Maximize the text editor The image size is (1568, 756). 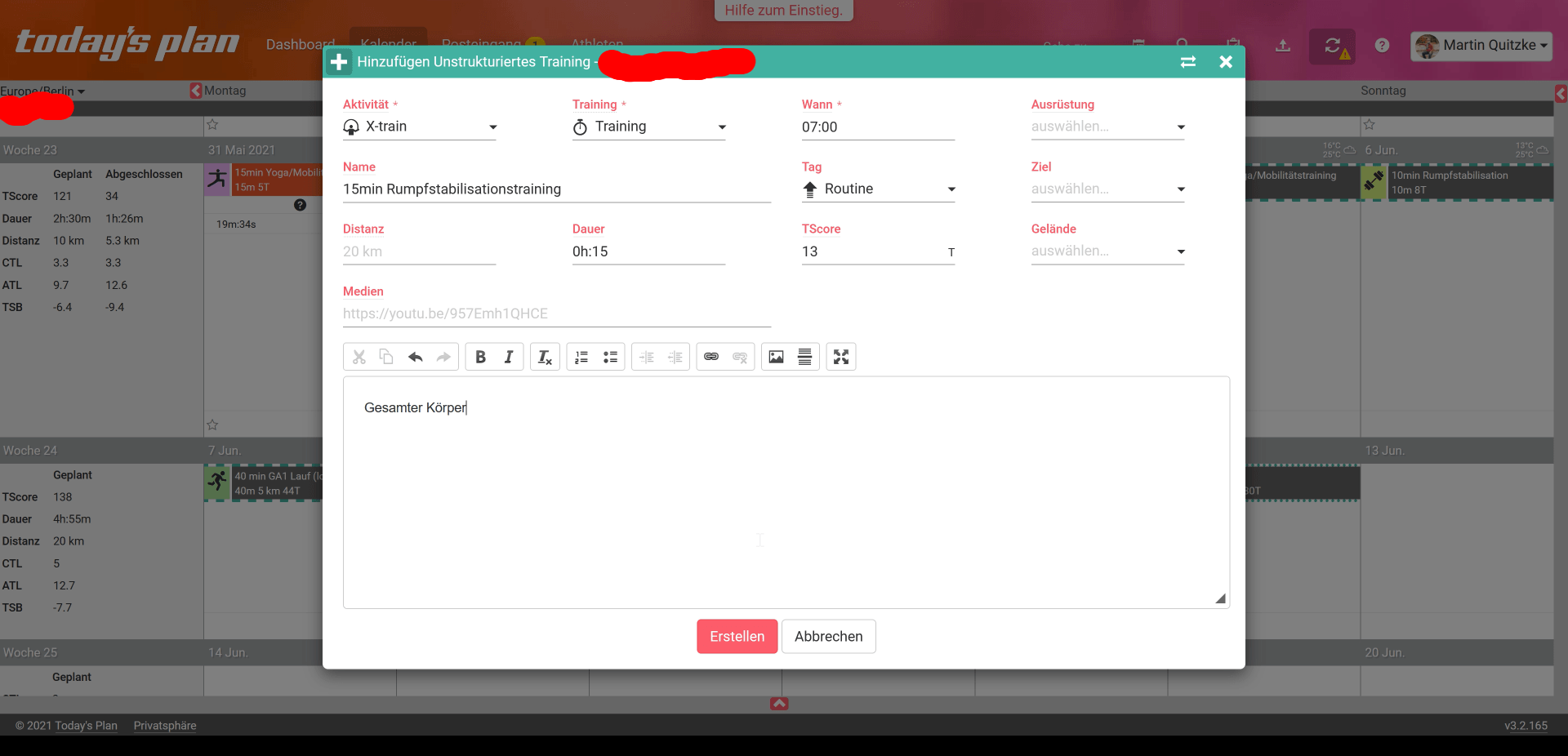pyautogui.click(x=841, y=357)
